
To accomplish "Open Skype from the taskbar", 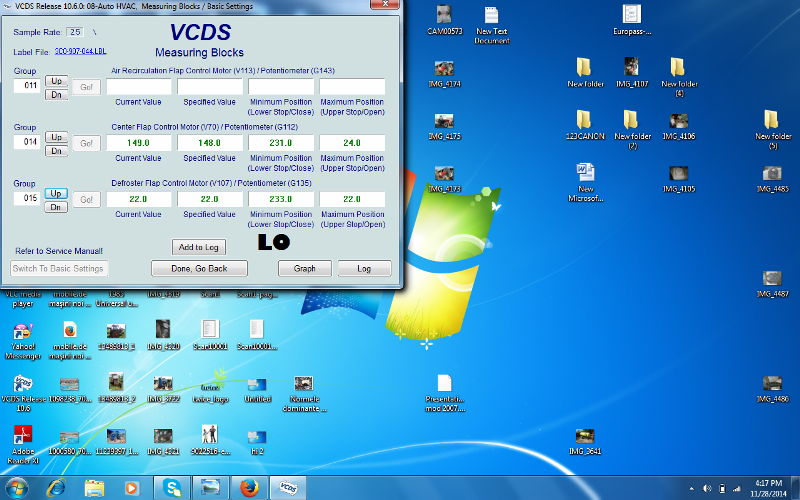I will [172, 488].
